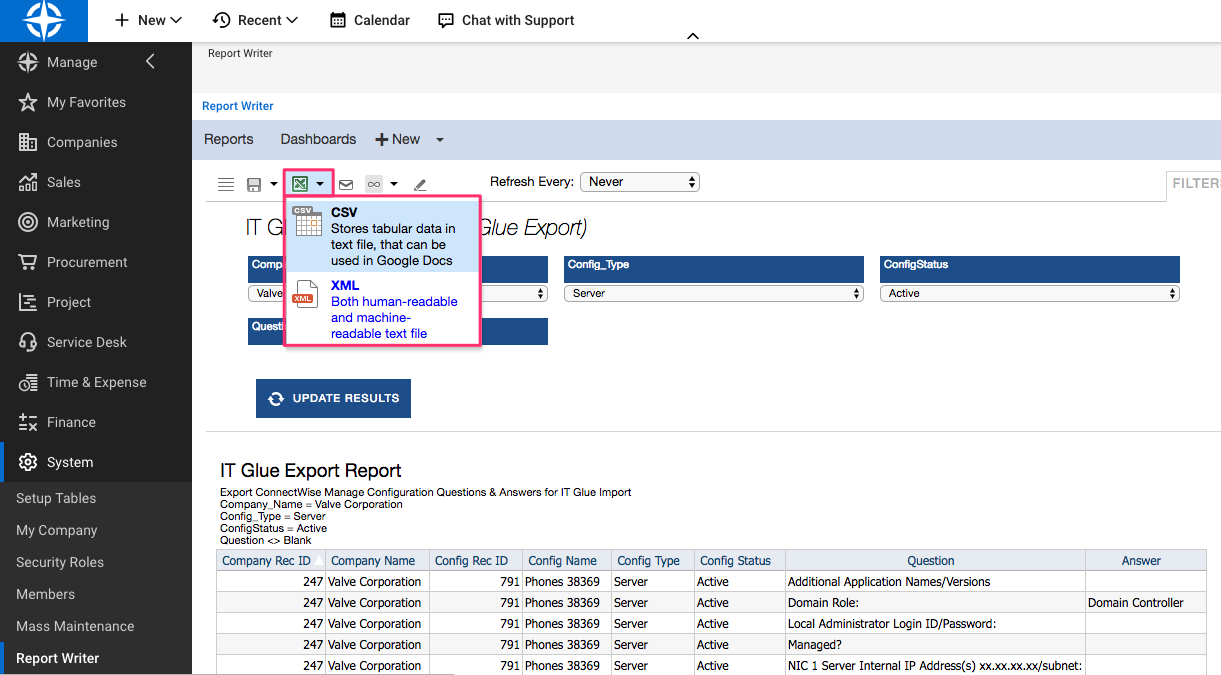Open the Excel export icon
Viewport: 1221px width, 675px height.
(301, 183)
